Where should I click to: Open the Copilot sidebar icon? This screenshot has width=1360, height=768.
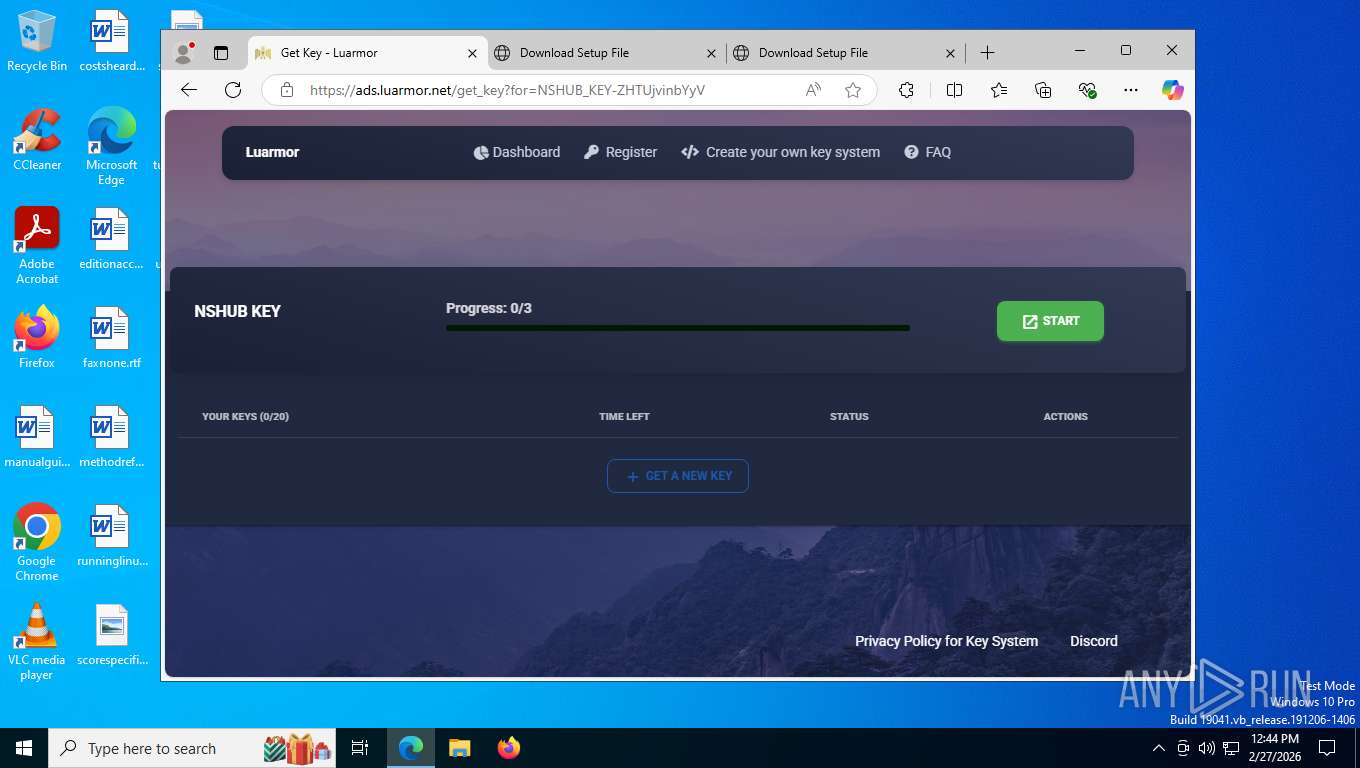[x=1173, y=90]
